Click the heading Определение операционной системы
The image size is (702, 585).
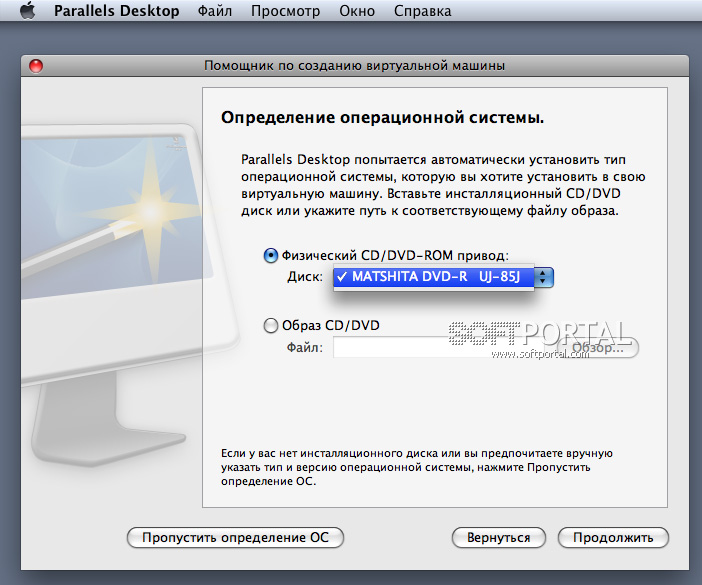click(x=383, y=118)
